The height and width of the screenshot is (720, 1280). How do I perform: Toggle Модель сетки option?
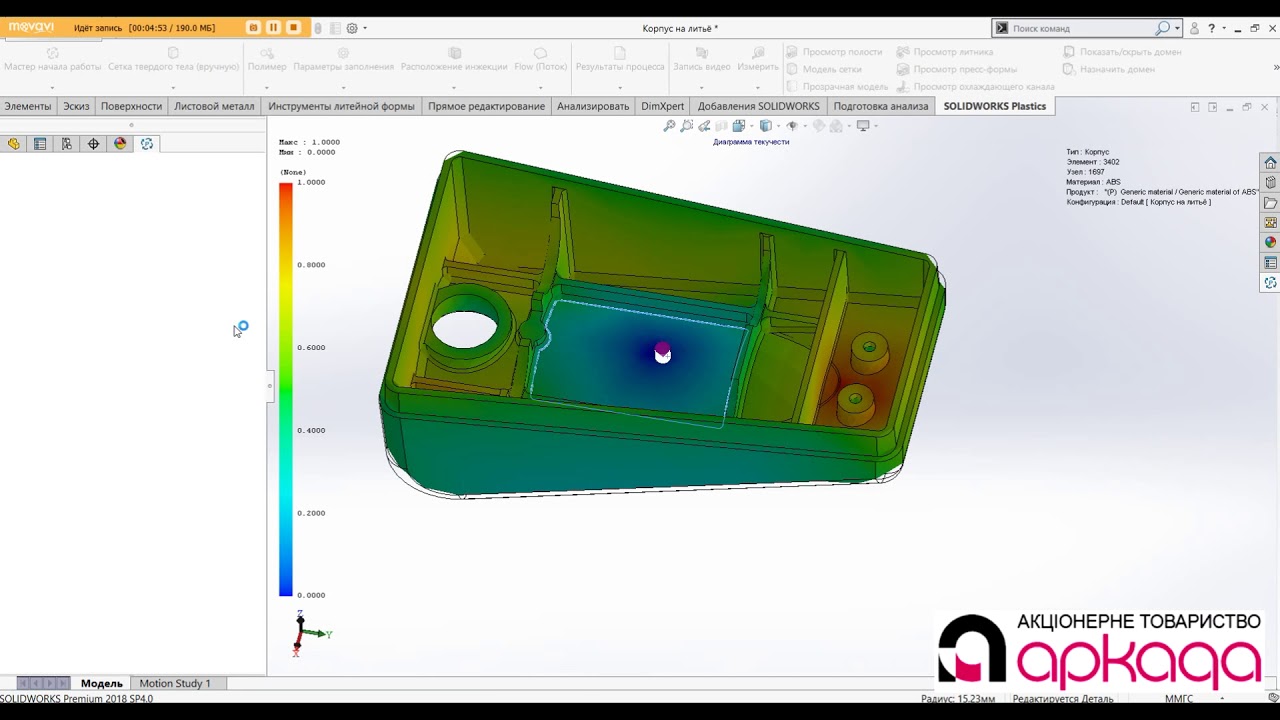pyautogui.click(x=823, y=69)
